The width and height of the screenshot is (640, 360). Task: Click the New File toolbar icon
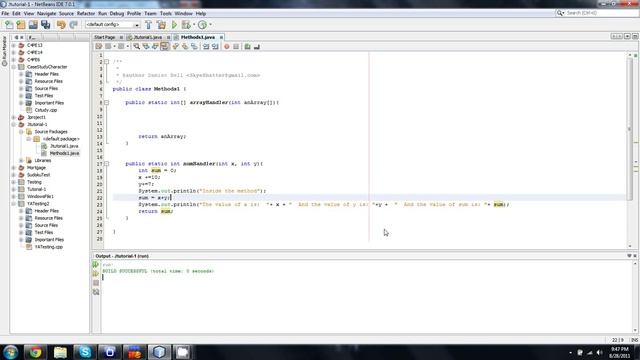tap(9, 25)
